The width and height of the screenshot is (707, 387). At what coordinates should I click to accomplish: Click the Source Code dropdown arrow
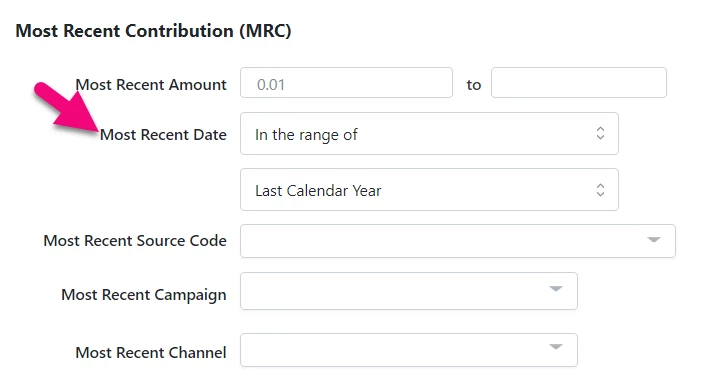pyautogui.click(x=654, y=240)
